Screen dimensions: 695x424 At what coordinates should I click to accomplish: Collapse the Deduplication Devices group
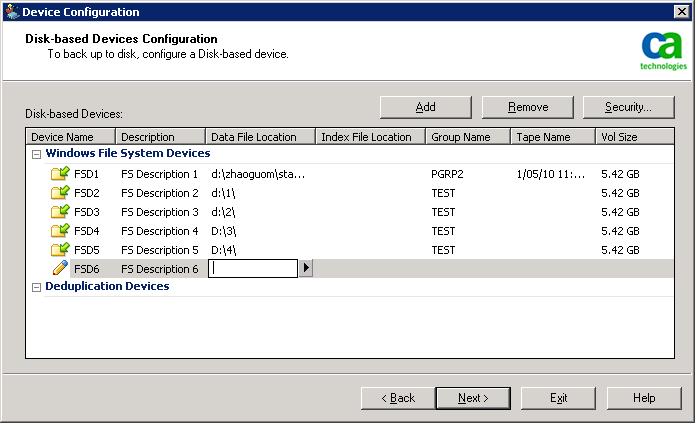pyautogui.click(x=37, y=287)
